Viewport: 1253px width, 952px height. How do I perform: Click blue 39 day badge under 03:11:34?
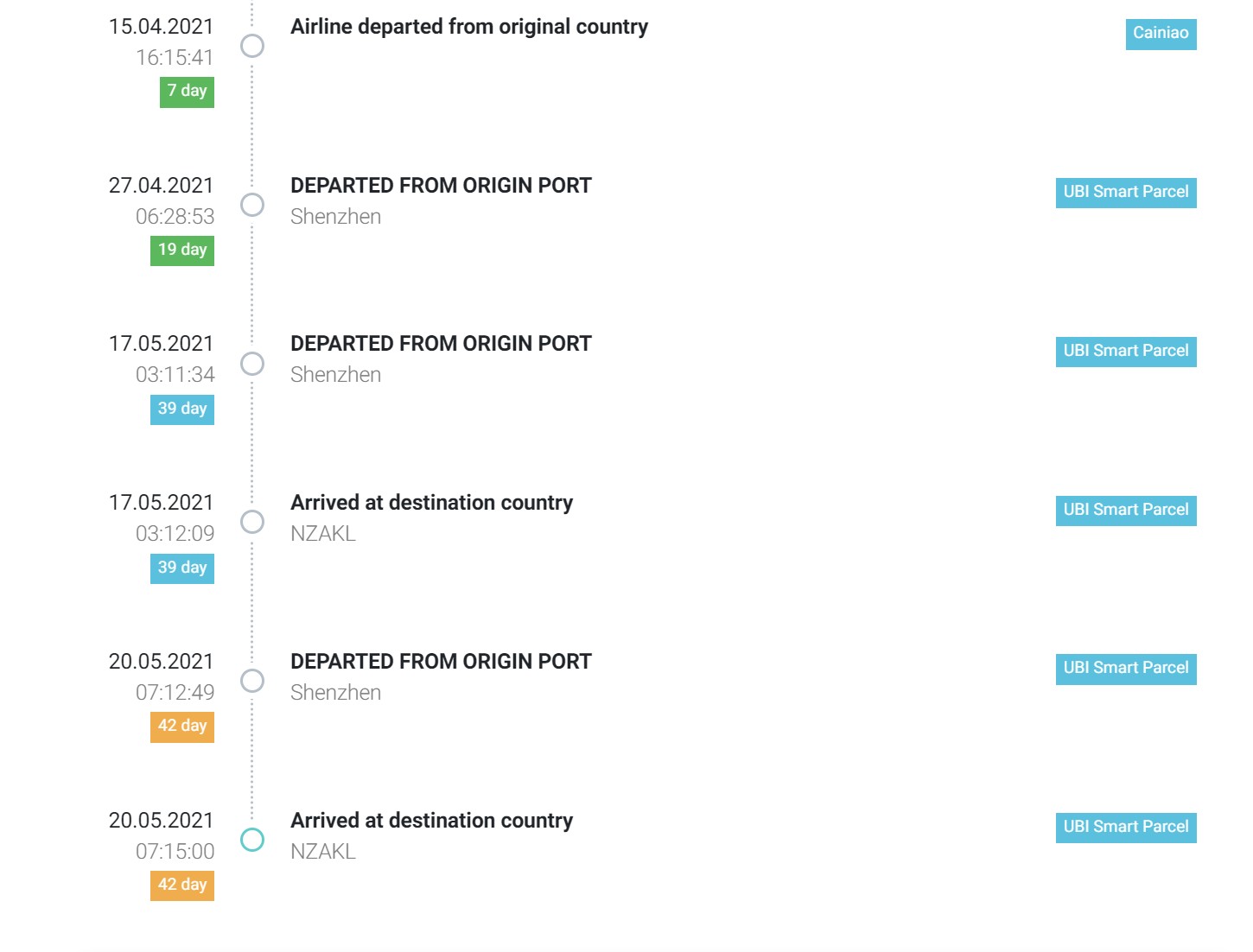tap(182, 409)
